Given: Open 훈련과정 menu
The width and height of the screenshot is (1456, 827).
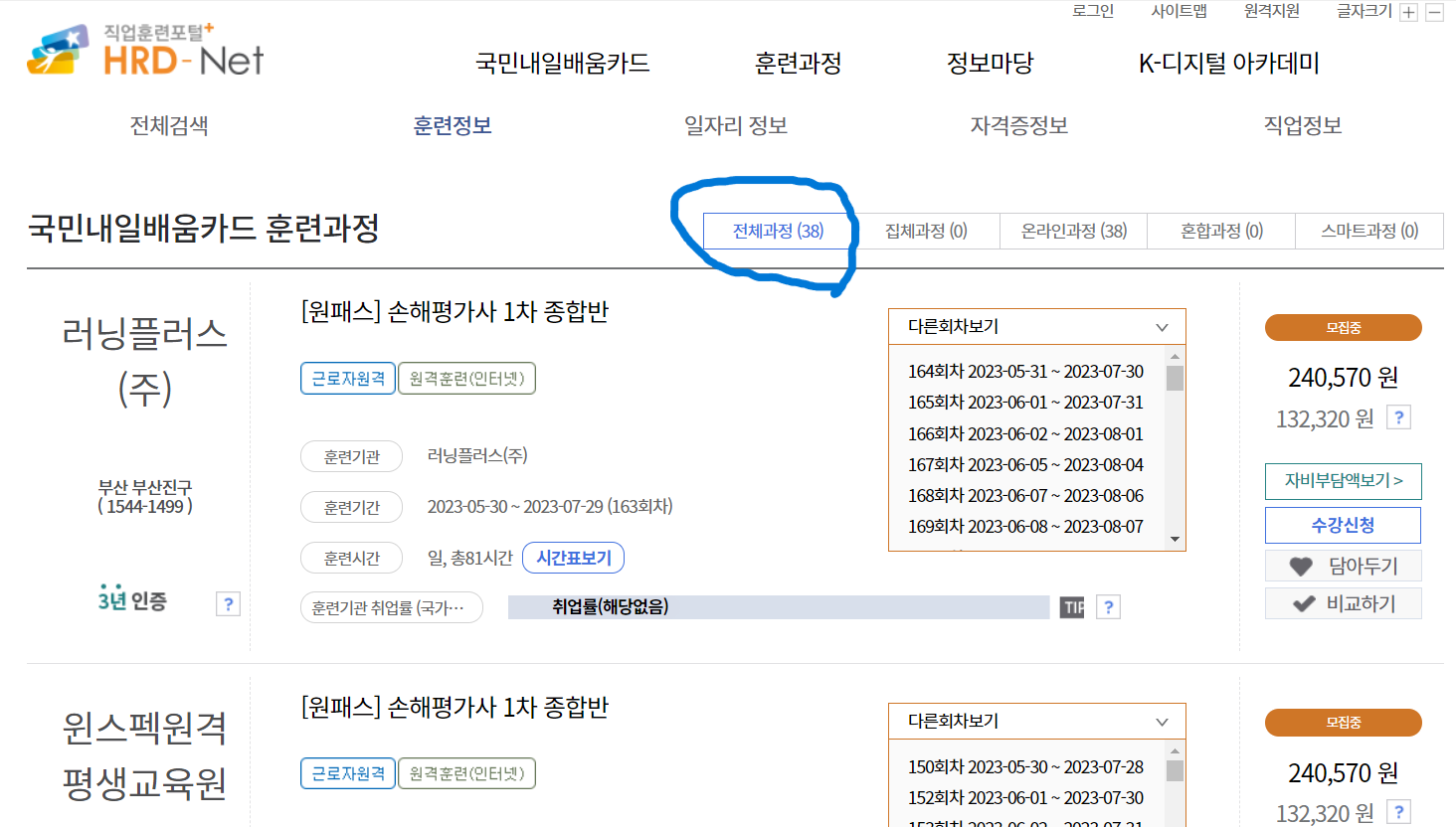Looking at the screenshot, I should point(798,64).
